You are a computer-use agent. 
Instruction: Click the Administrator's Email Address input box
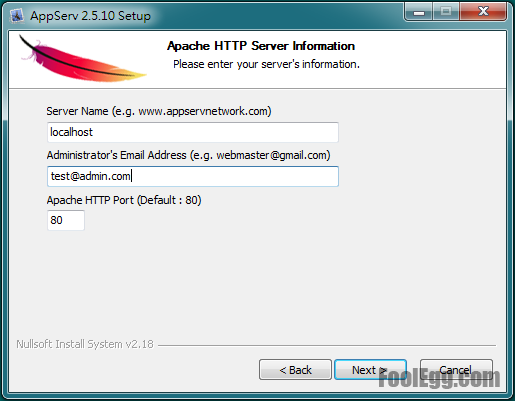tap(193, 176)
